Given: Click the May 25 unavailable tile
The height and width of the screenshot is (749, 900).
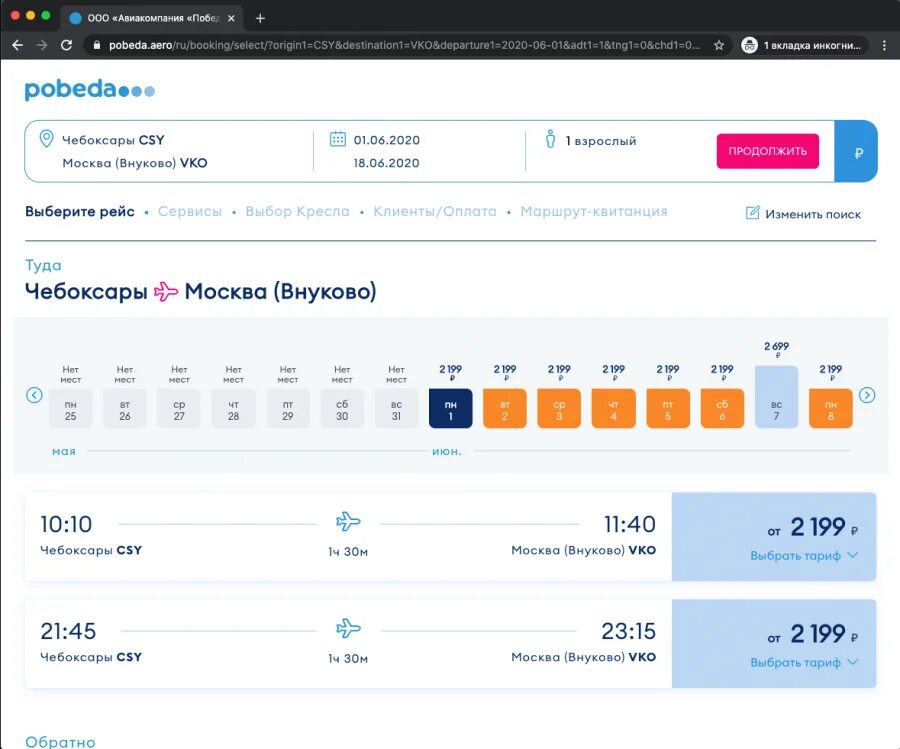Looking at the screenshot, I should [x=71, y=409].
